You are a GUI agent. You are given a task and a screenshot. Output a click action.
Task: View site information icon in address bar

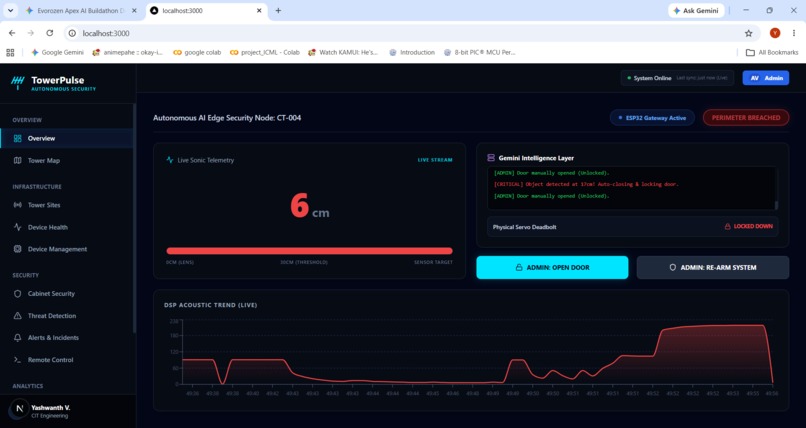(72, 33)
